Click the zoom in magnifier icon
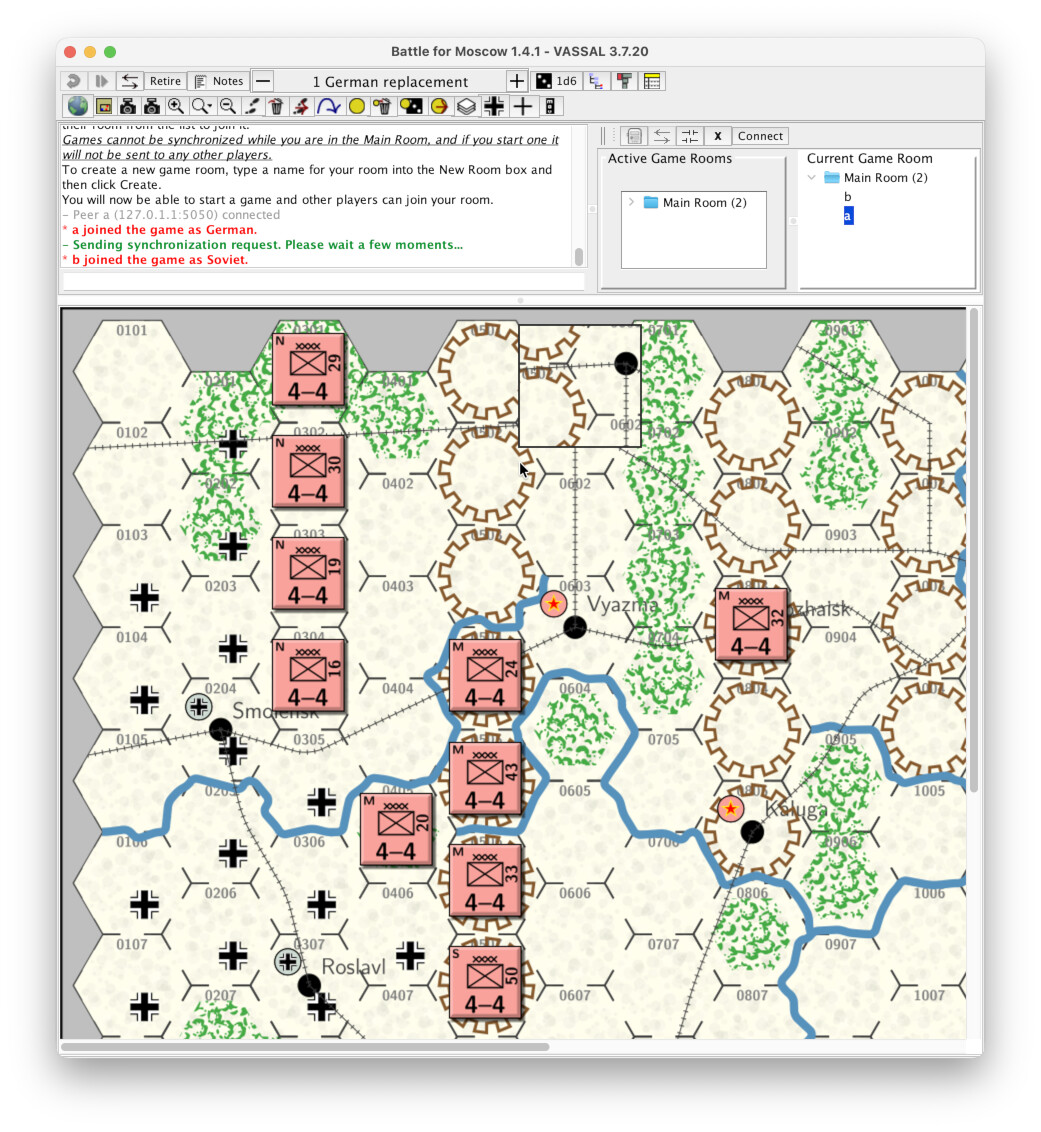Screen dimensions: 1041x1132 [176, 106]
